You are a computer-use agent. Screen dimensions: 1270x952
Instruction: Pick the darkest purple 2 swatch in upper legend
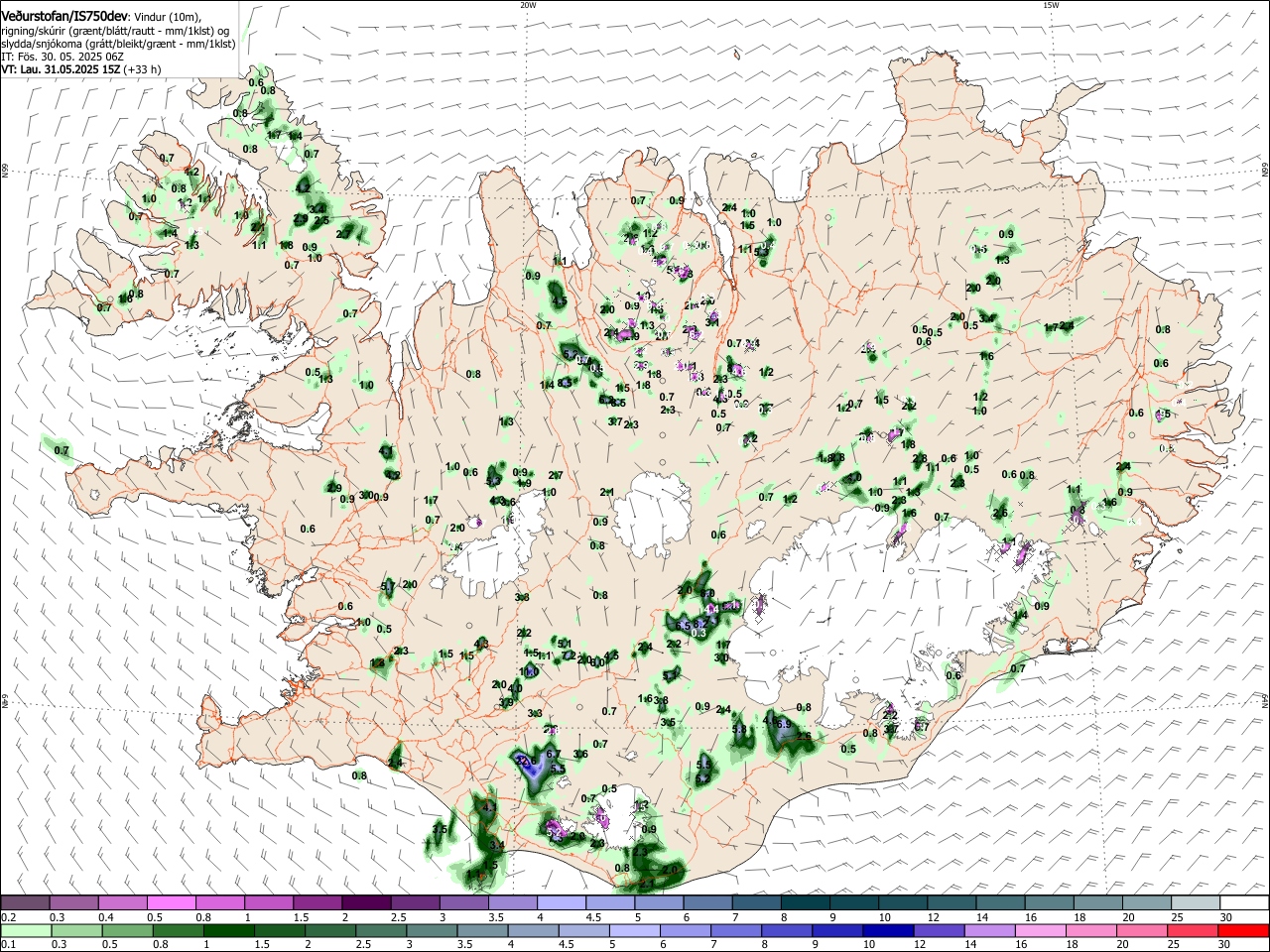(x=366, y=903)
